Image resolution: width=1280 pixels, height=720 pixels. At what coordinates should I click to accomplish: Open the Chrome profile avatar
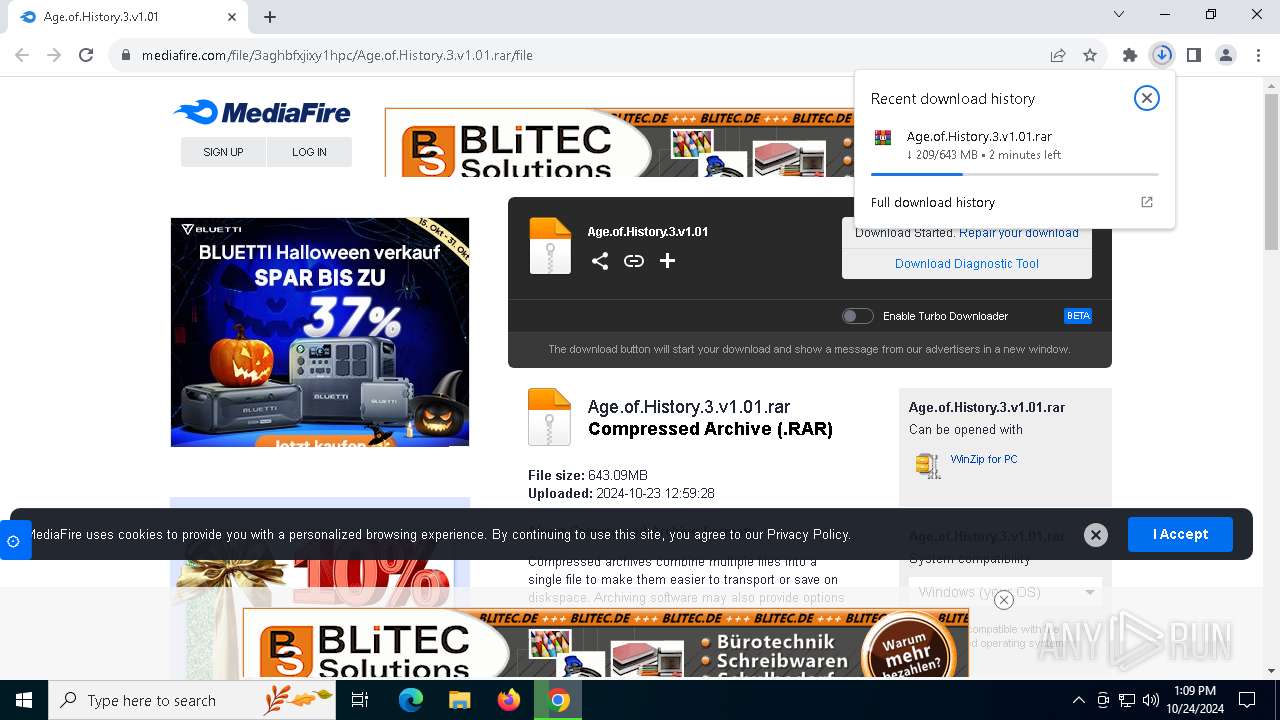(x=1226, y=55)
